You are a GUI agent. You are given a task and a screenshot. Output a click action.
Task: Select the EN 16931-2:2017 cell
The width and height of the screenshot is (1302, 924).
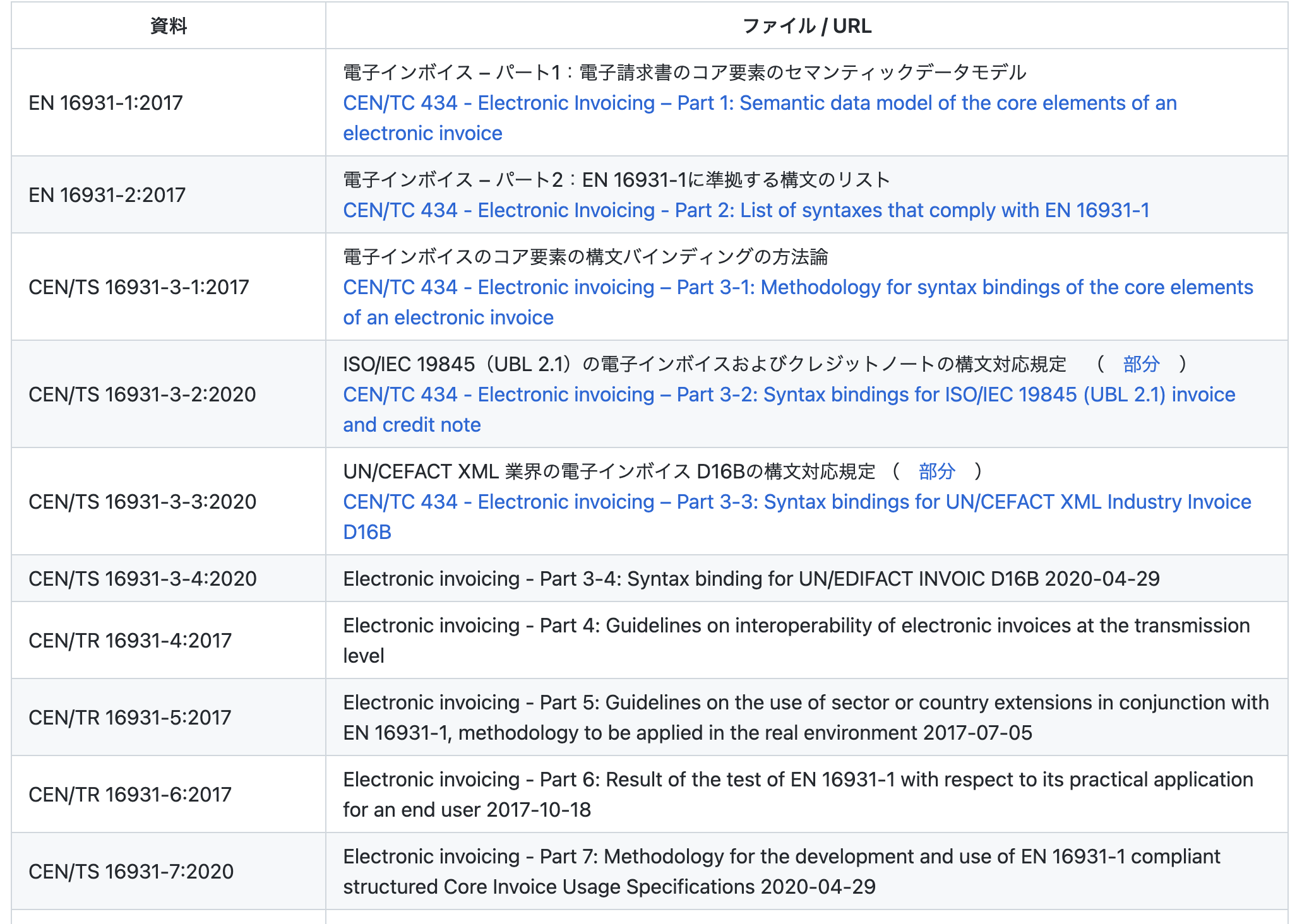pos(169,195)
